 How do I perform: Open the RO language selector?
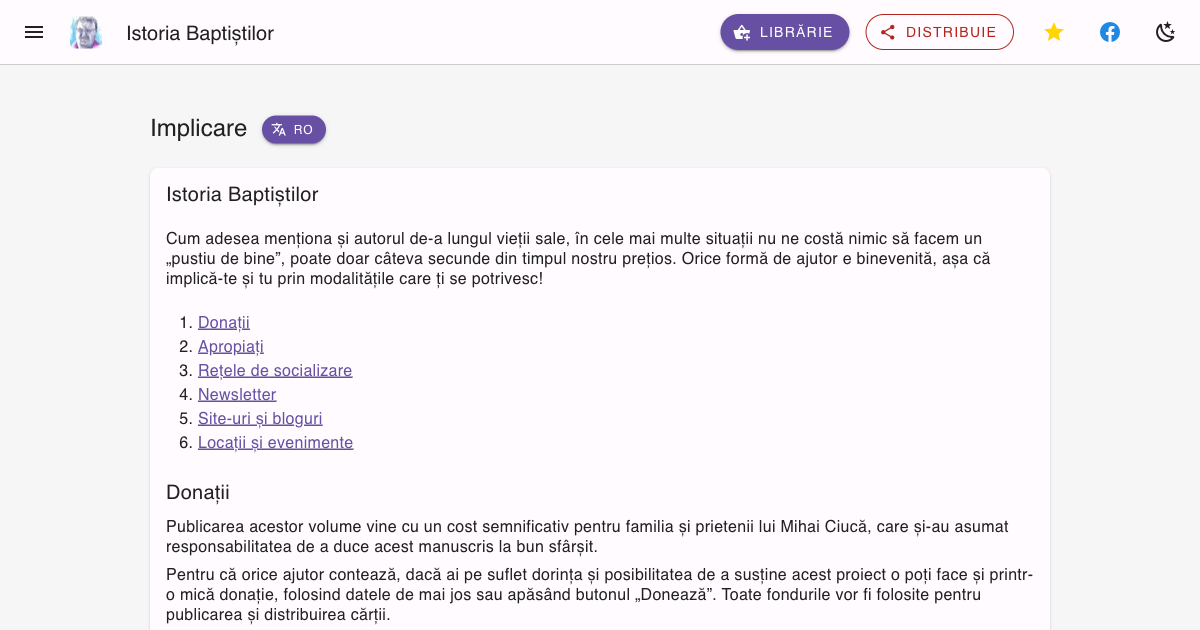[x=294, y=130]
